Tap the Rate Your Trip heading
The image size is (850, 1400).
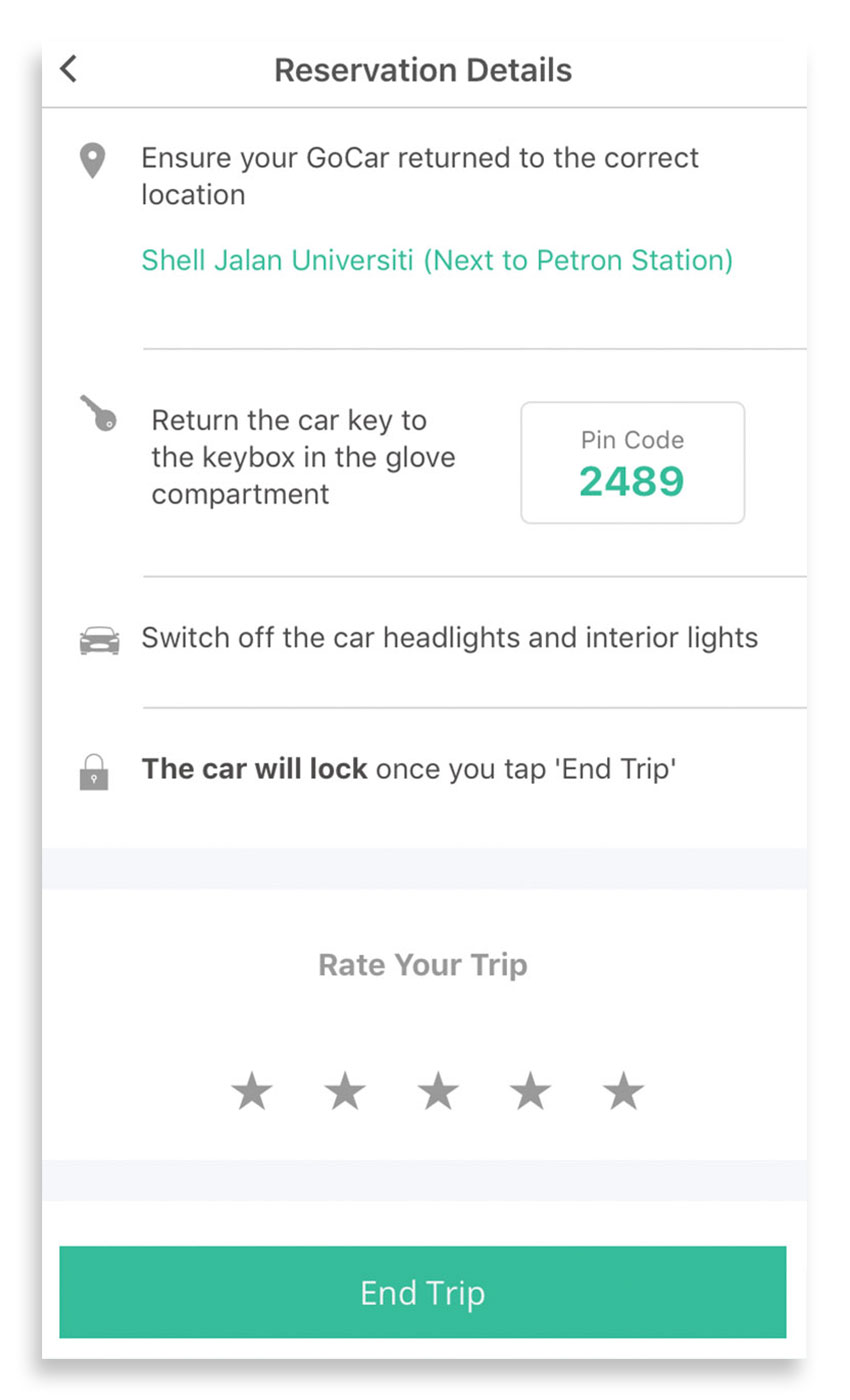423,965
